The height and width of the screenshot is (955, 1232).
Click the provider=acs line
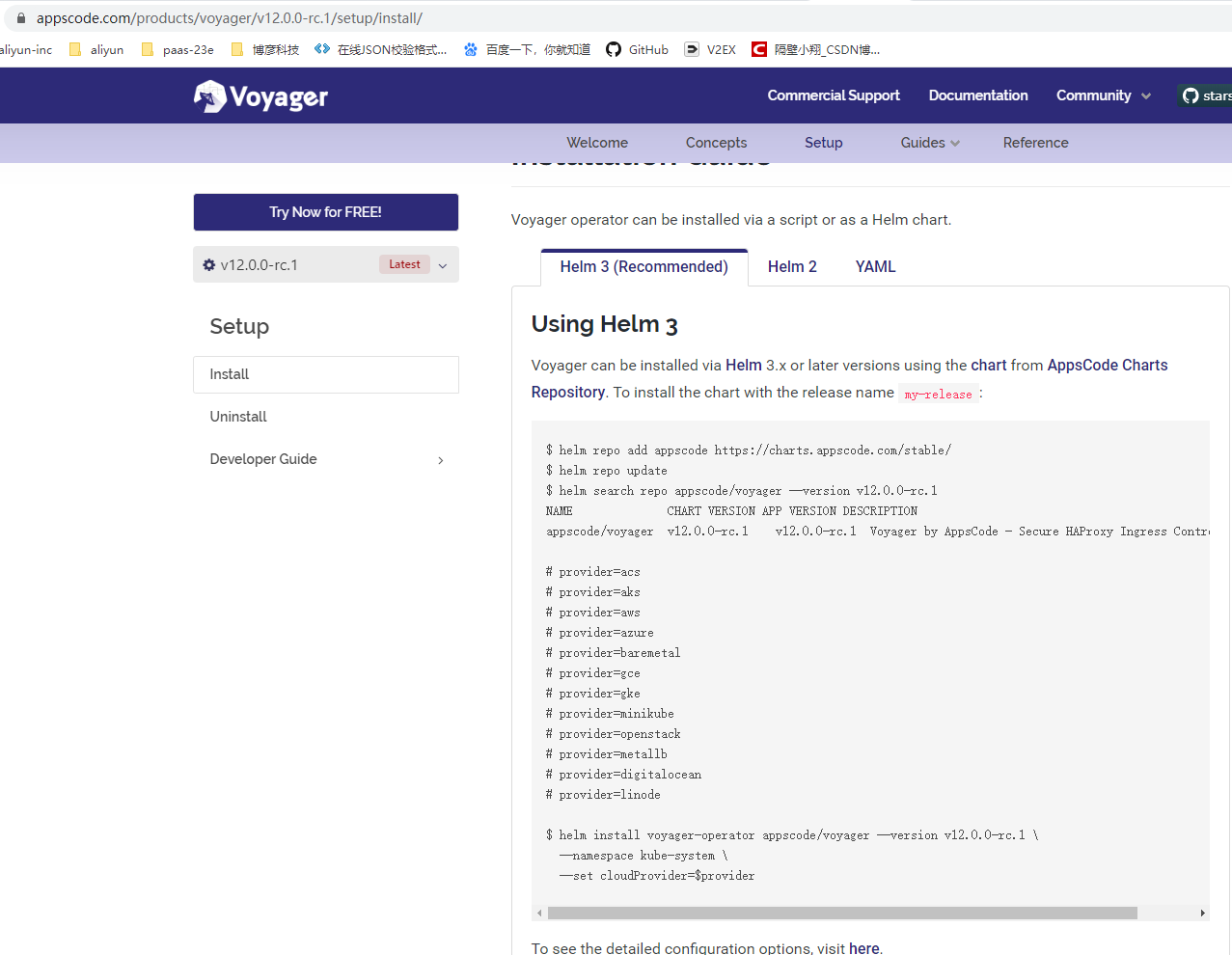[x=593, y=572]
